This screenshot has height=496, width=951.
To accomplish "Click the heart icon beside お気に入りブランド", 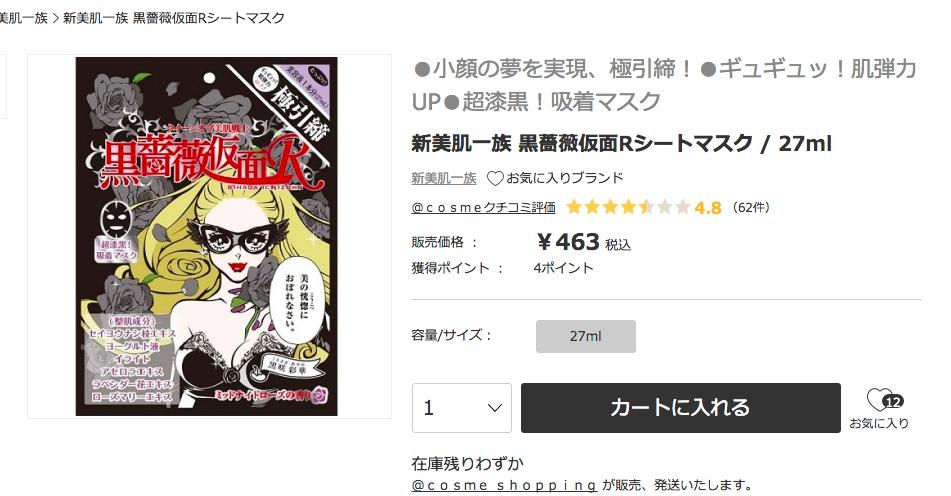I will tap(496, 178).
